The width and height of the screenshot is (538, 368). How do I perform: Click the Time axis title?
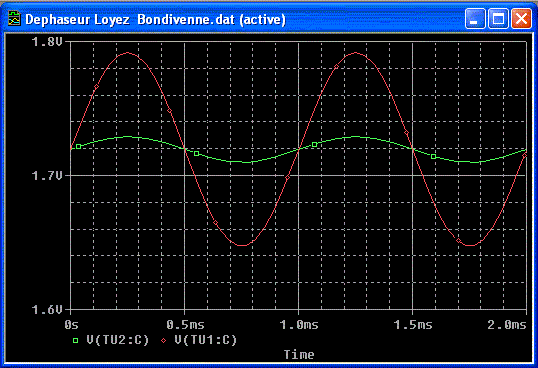(x=299, y=355)
